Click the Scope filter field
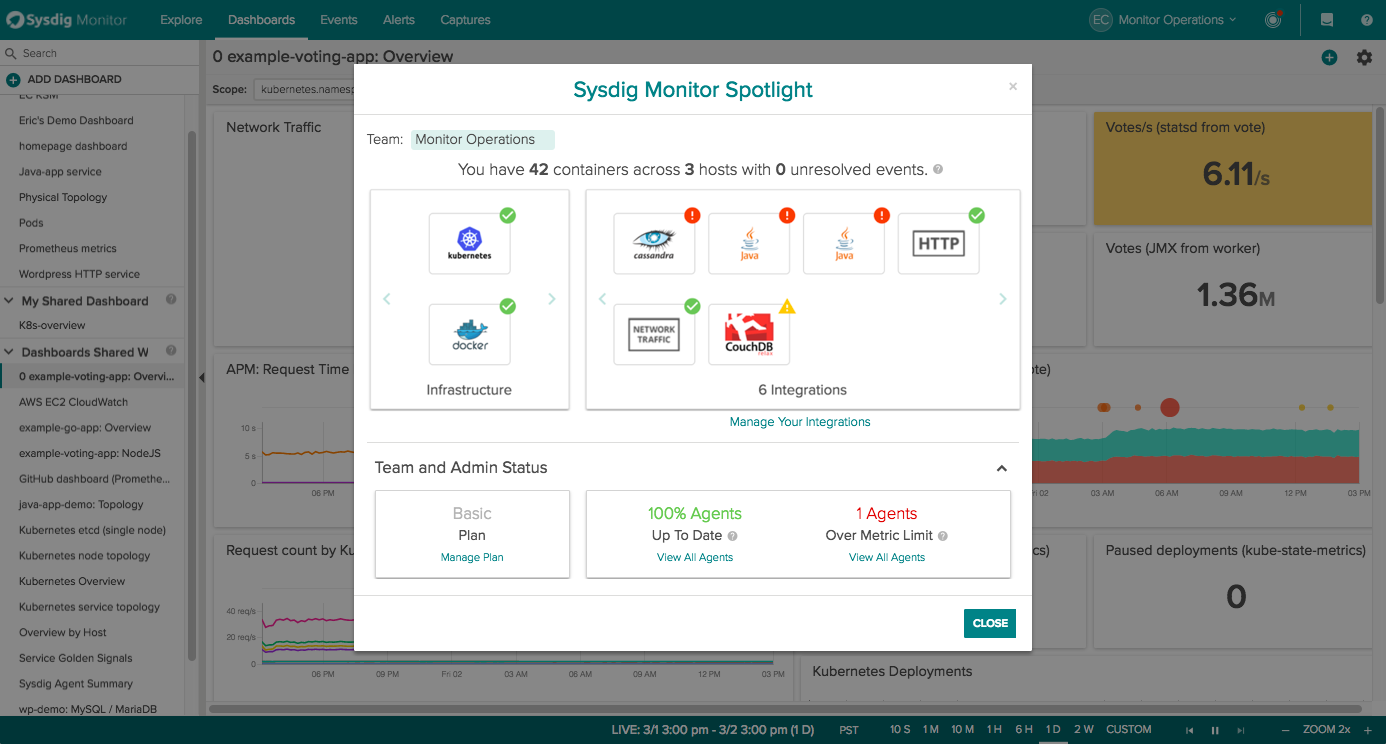Screen dimensions: 1386x744 click(304, 89)
